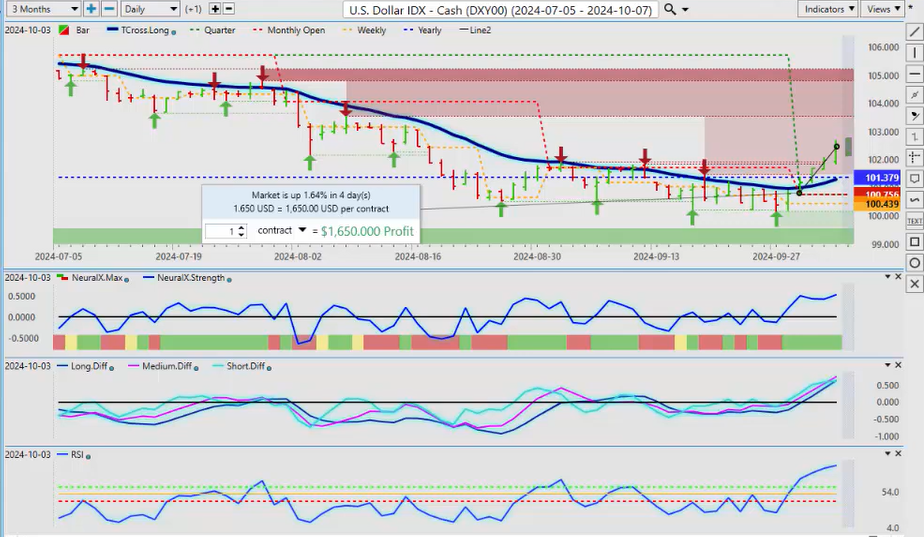
Task: Click the NeuralX.Max legend dot
Action: 126,279
